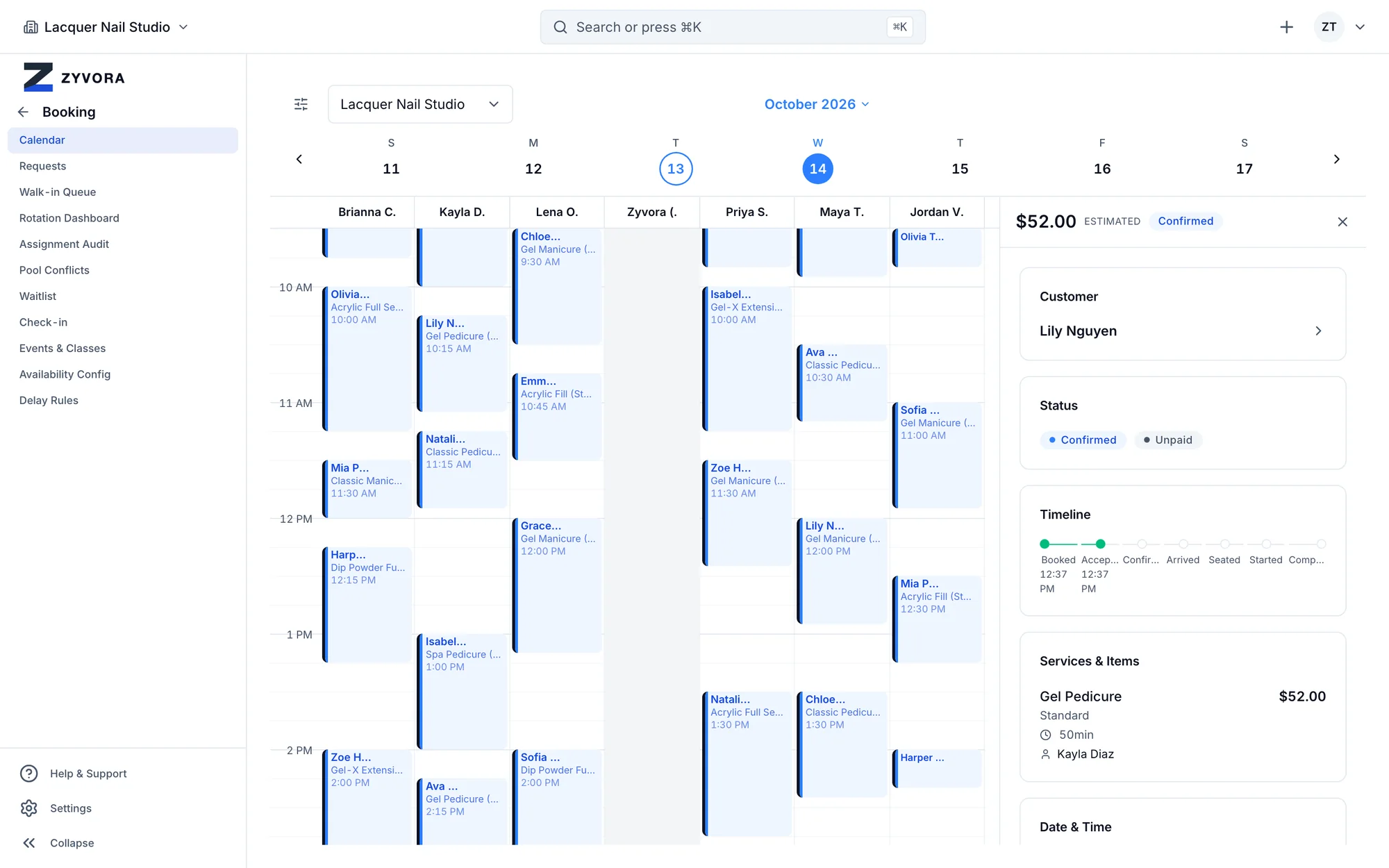Open Delay Rules page
The image size is (1389, 868).
coord(123,401)
